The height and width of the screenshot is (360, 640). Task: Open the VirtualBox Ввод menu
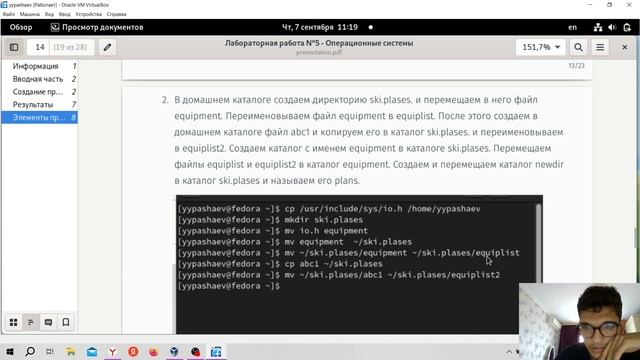tap(64, 14)
